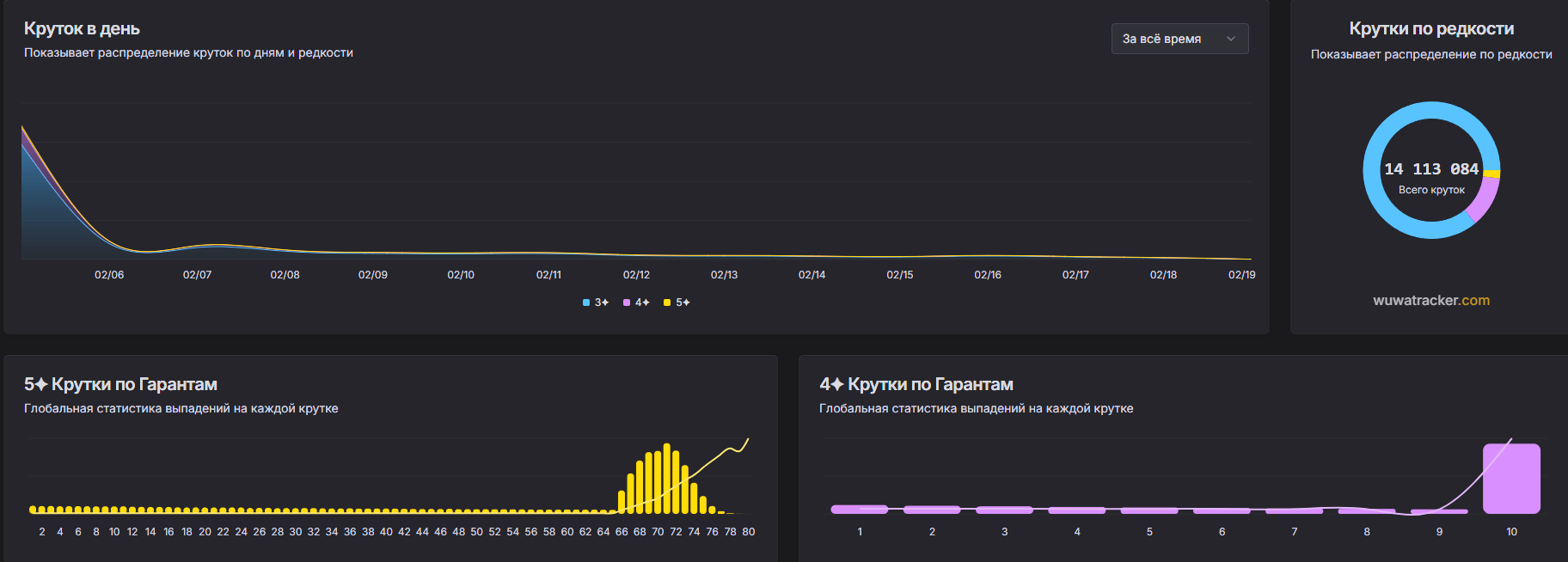The height and width of the screenshot is (562, 1568).
Task: Click the purple 4✦ legend color square
Action: point(627,302)
